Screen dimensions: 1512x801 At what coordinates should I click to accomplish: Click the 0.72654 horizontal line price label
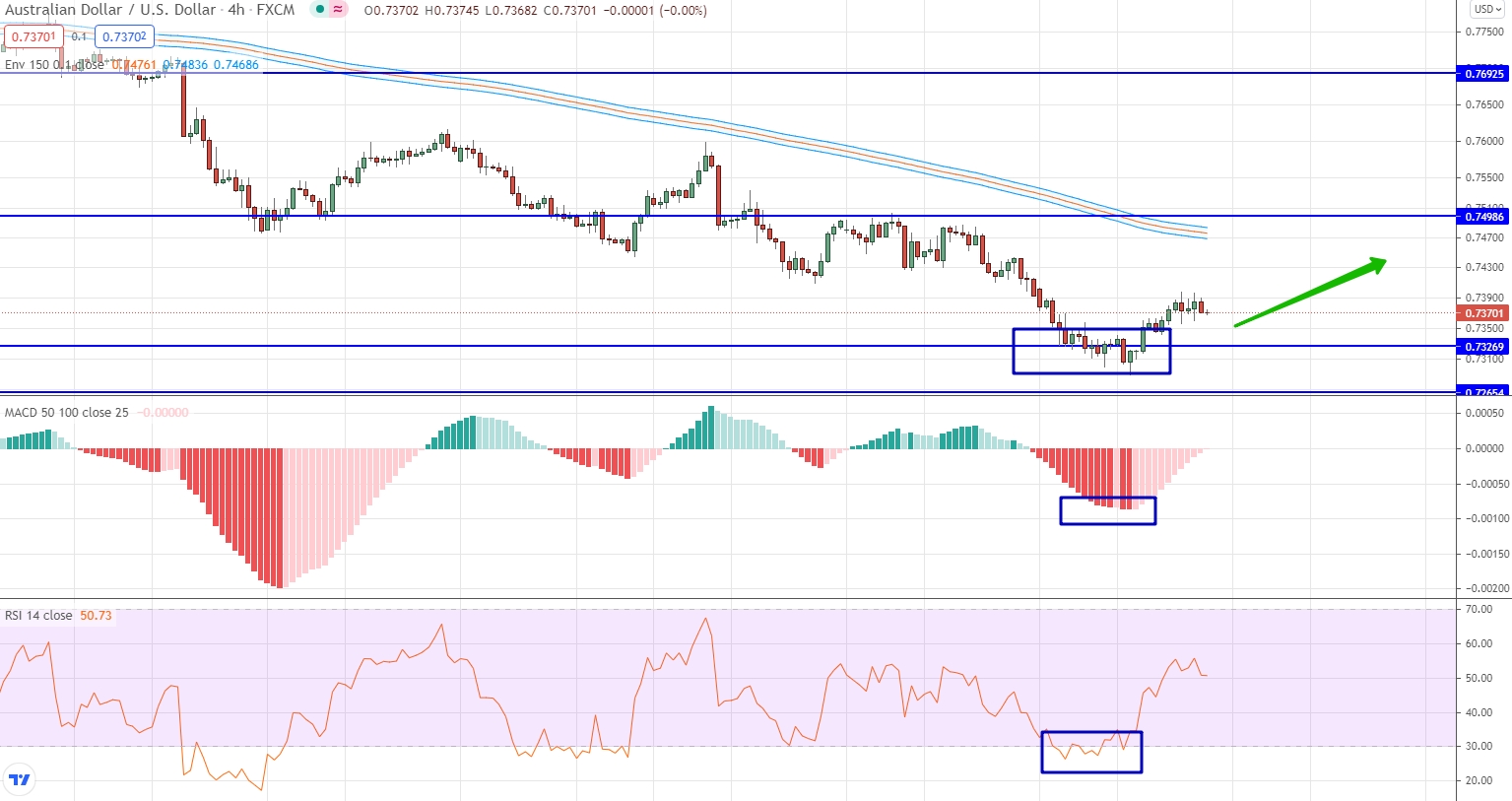point(1482,391)
